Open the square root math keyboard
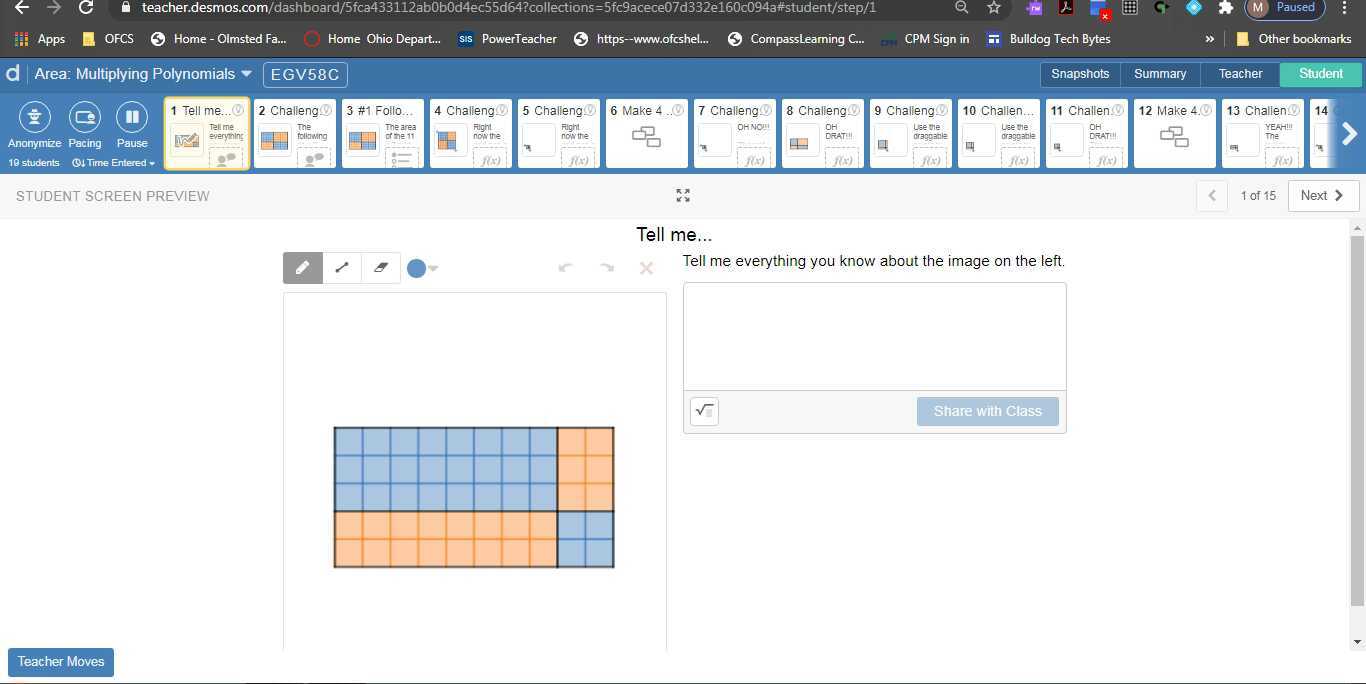The width and height of the screenshot is (1366, 684). [x=704, y=410]
